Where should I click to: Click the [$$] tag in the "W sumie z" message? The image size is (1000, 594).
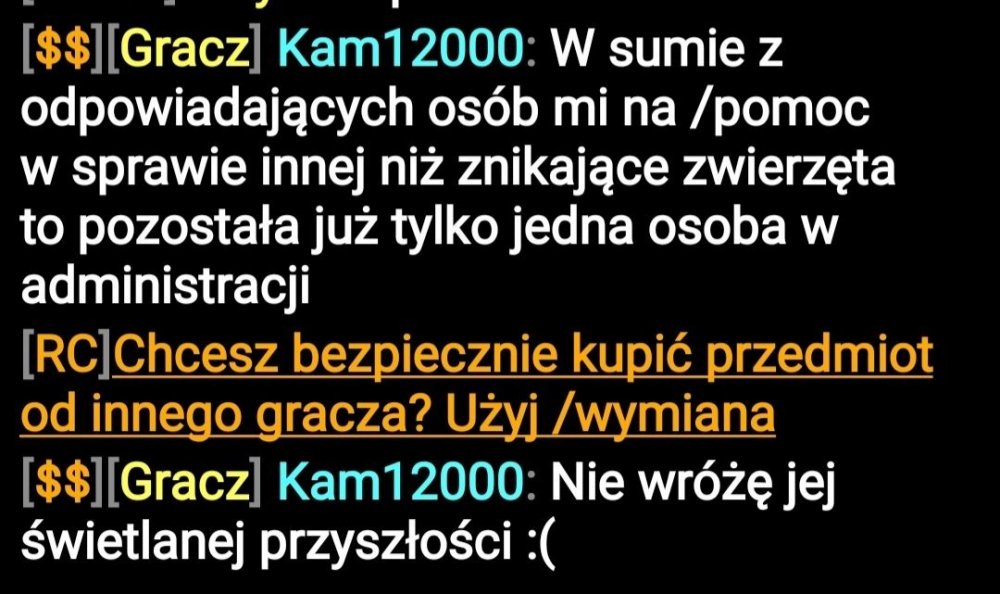point(63,50)
